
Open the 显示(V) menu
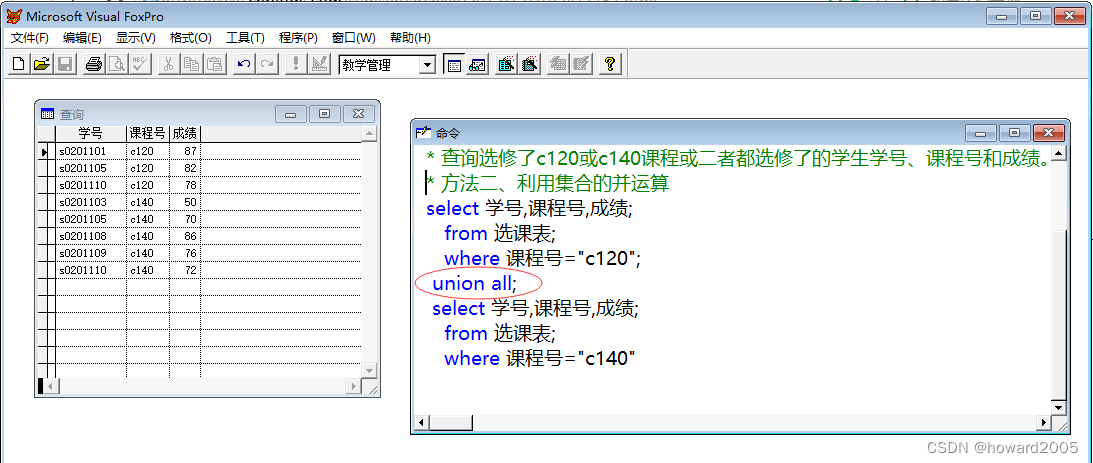pyautogui.click(x=135, y=38)
